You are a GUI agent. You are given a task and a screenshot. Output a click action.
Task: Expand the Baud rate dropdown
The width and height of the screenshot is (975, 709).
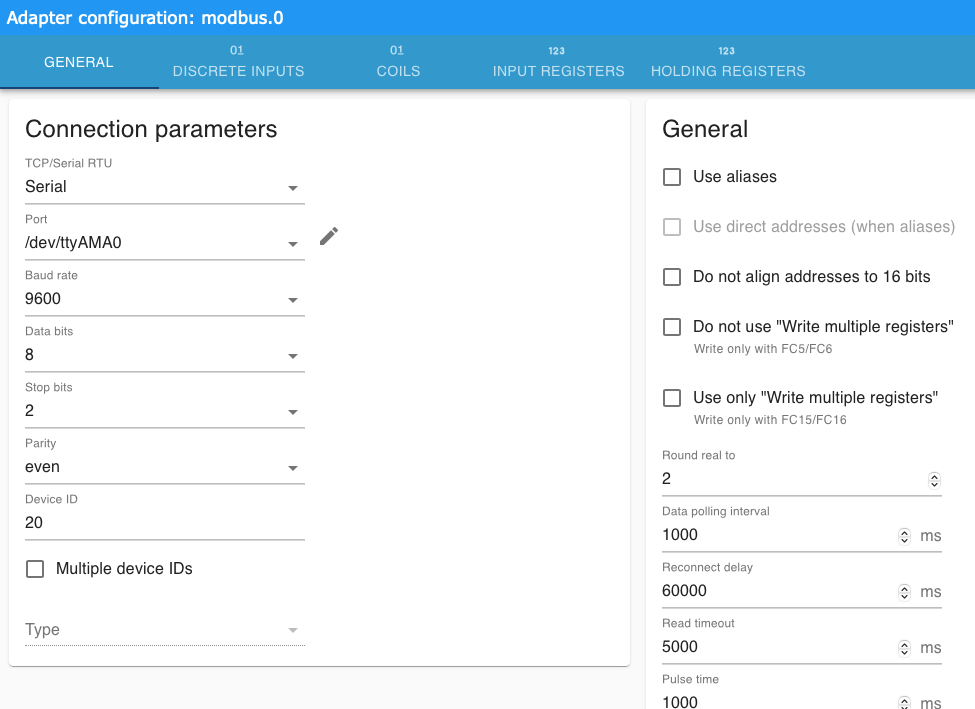pos(165,299)
